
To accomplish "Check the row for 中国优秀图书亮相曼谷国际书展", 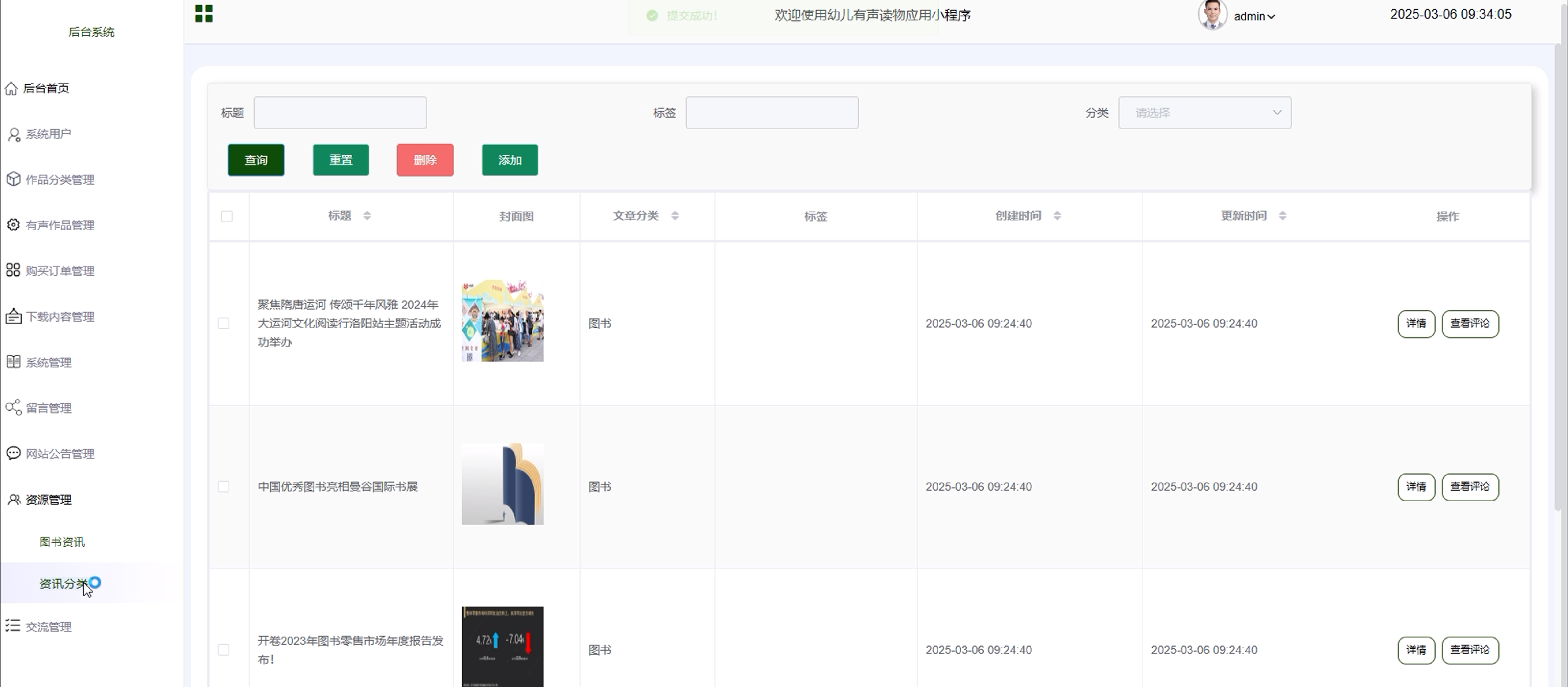I will (224, 487).
